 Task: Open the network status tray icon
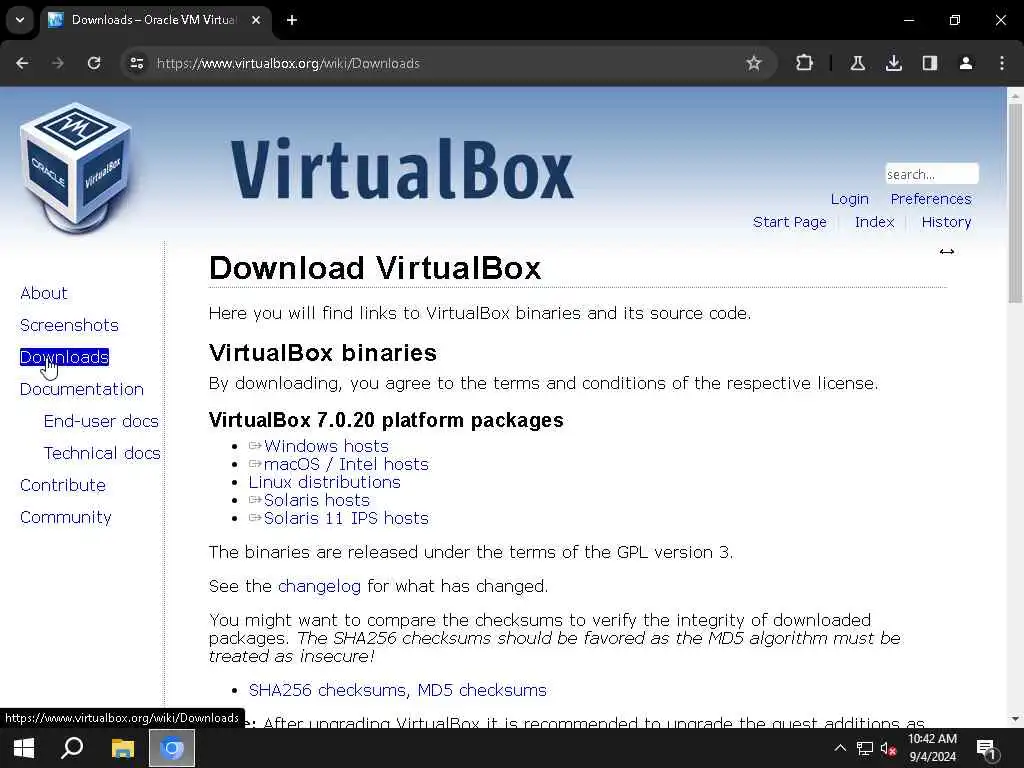pyautogui.click(x=865, y=748)
